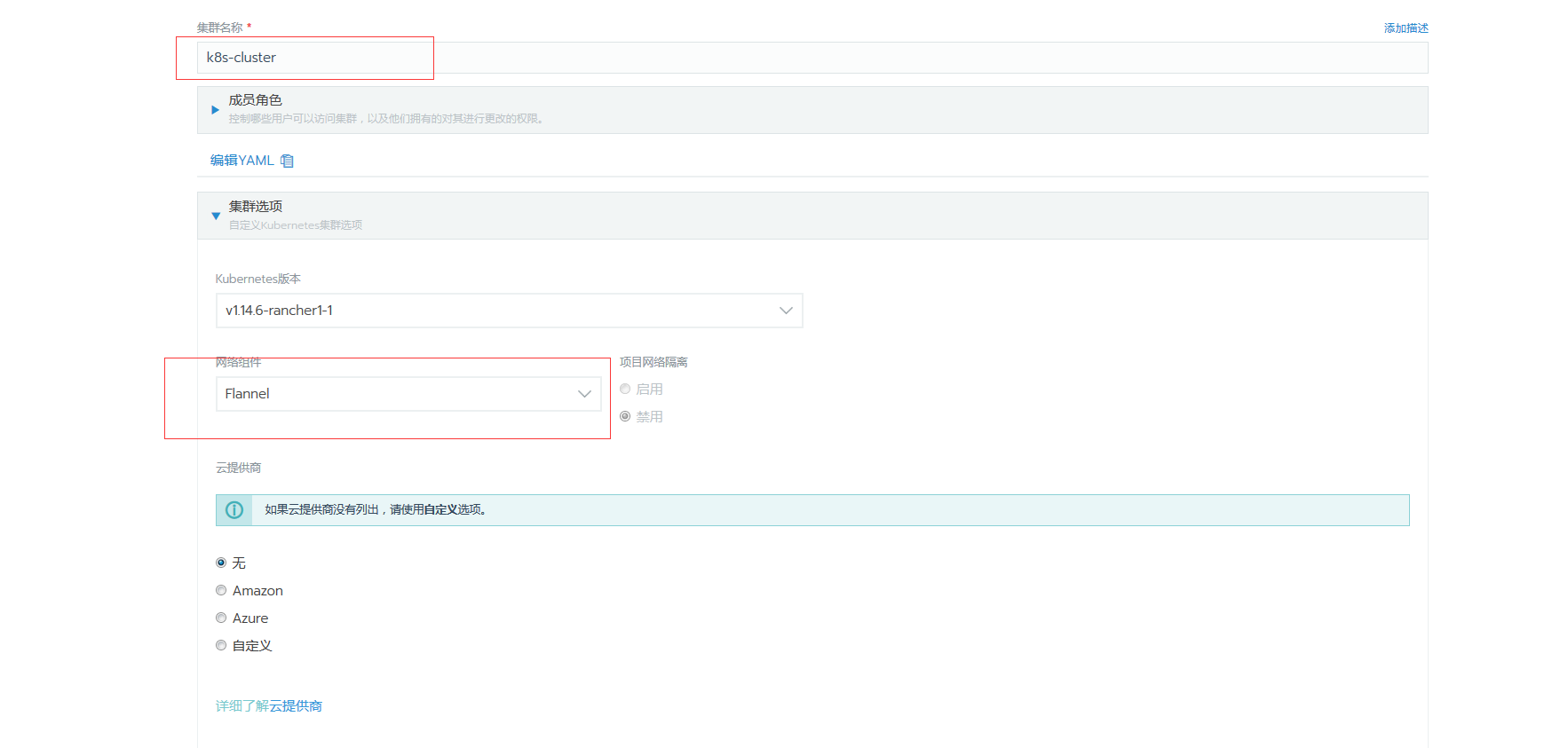Collapse the 集群选项 section triangle
This screenshot has width=1568, height=748.
[x=216, y=216]
